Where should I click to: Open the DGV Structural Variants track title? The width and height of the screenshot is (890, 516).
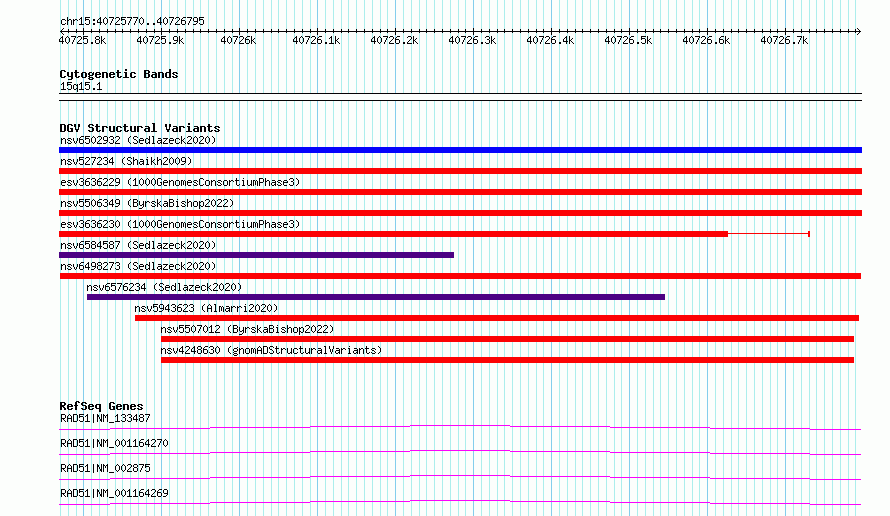(x=140, y=128)
